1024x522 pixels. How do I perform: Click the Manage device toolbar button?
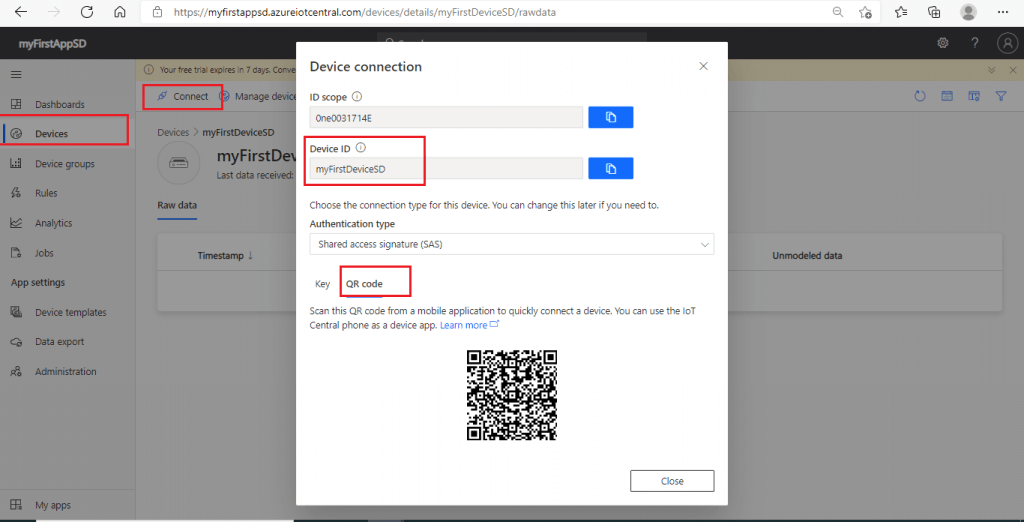(258, 97)
